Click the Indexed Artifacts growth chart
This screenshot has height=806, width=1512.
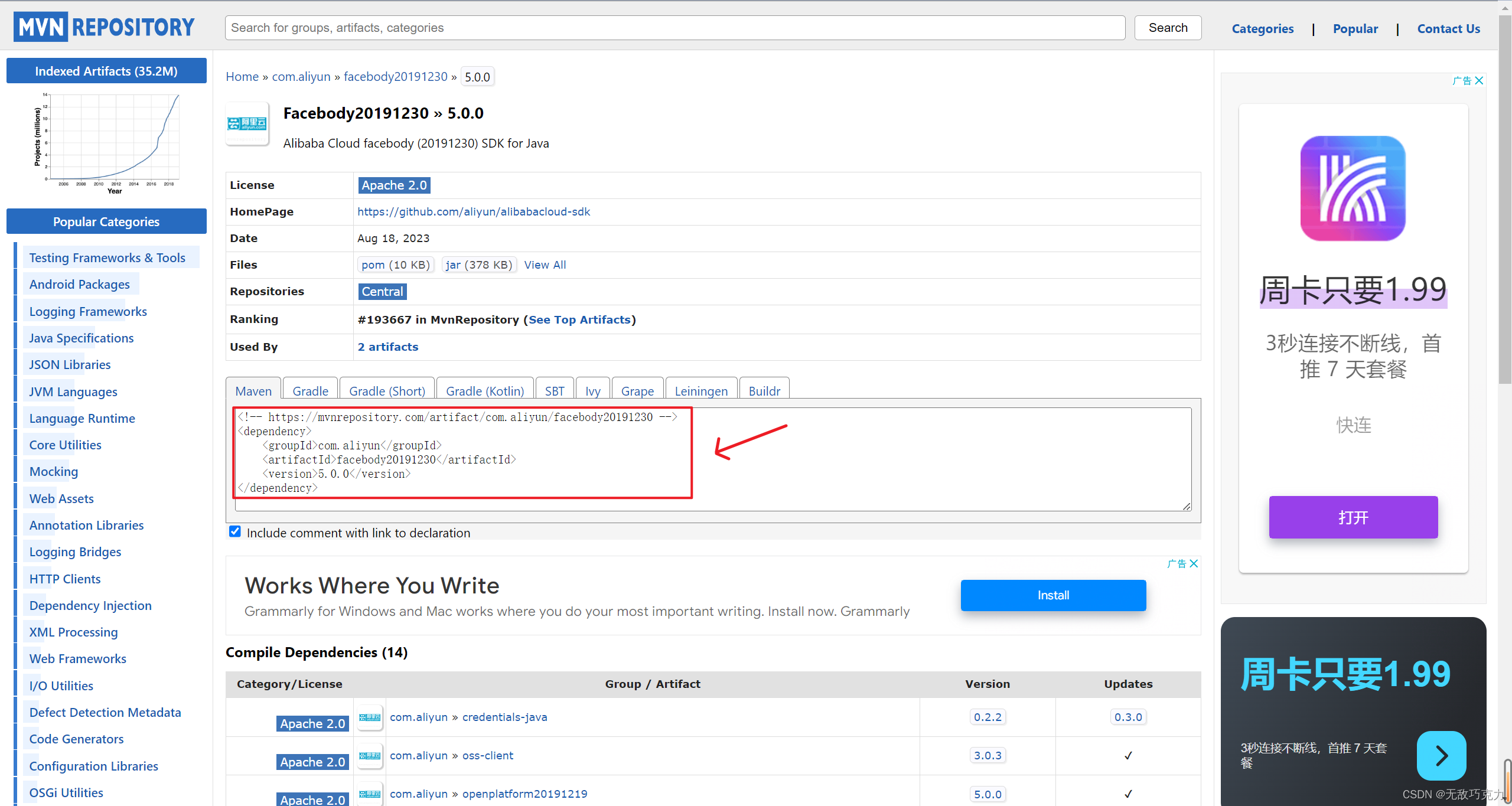pos(107,142)
